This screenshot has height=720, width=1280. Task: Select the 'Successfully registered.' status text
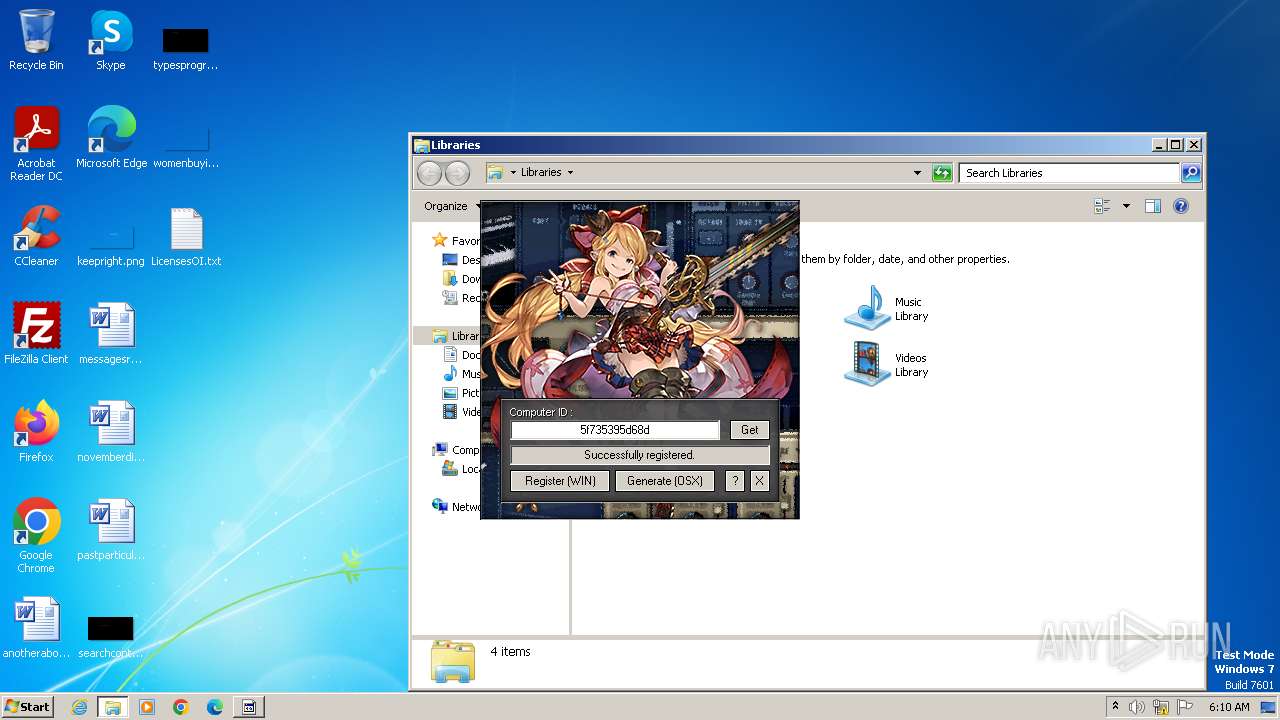coord(639,455)
